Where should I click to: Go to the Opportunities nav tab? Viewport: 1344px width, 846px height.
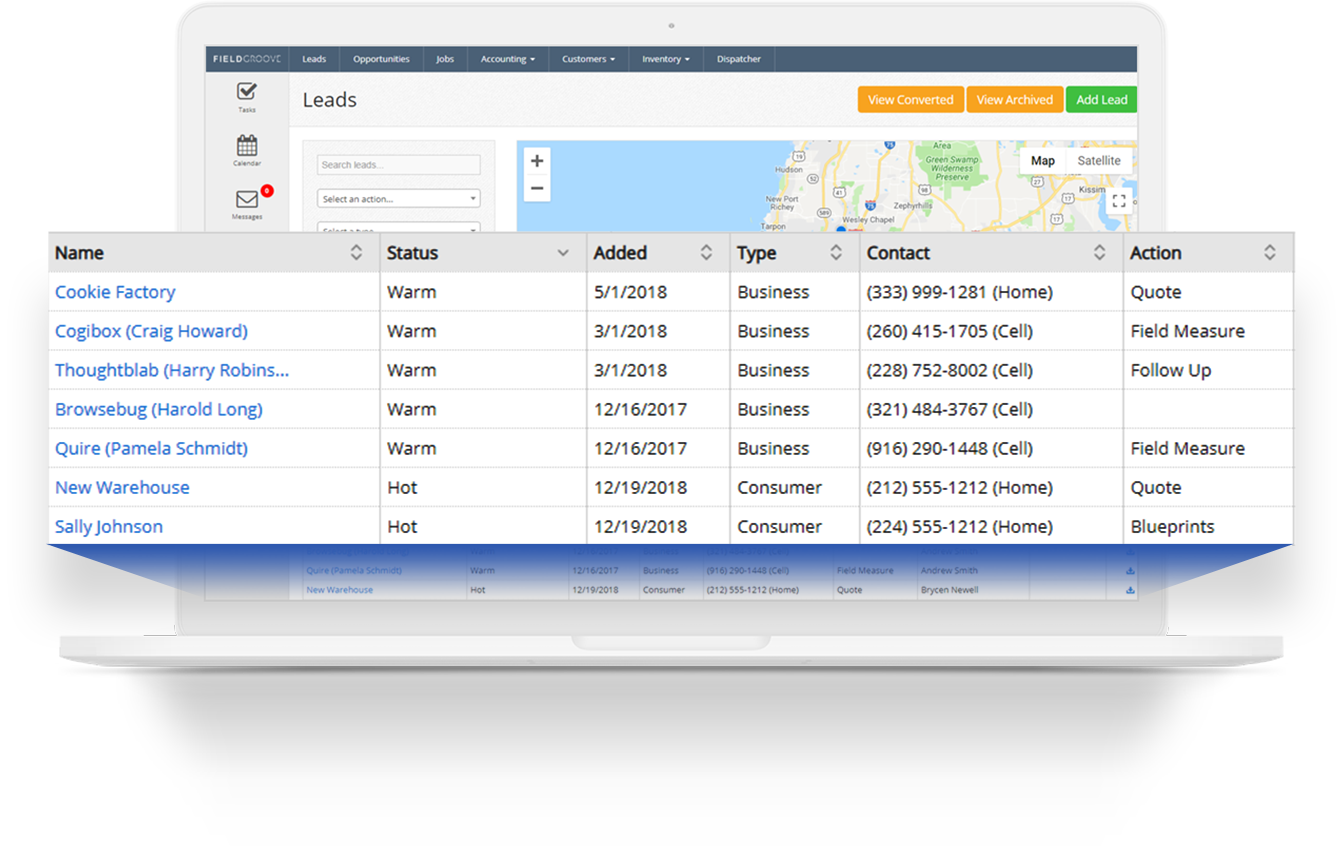click(x=381, y=59)
